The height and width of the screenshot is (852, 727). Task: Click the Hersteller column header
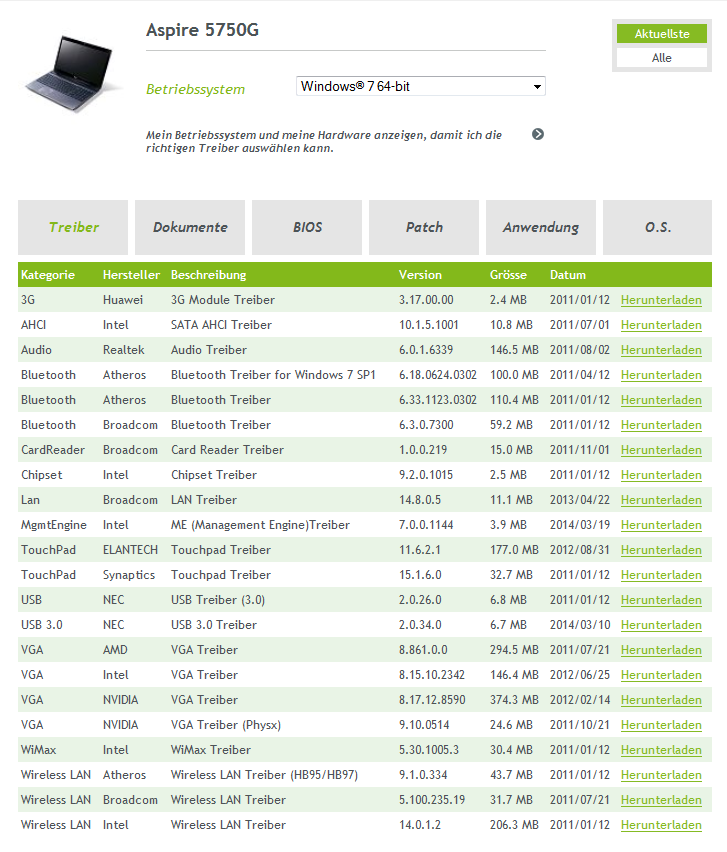[131, 275]
